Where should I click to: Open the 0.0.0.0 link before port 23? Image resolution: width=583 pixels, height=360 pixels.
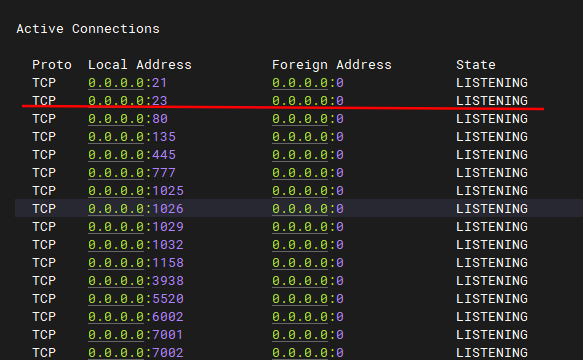pyautogui.click(x=116, y=101)
